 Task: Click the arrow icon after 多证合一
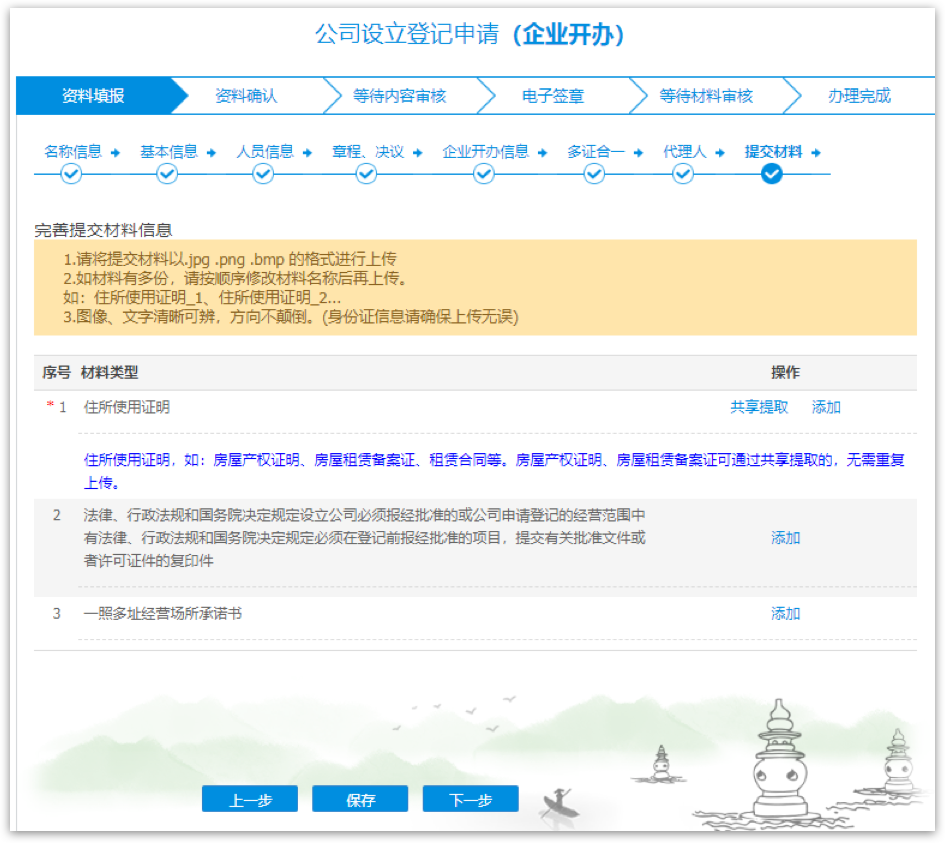(638, 152)
